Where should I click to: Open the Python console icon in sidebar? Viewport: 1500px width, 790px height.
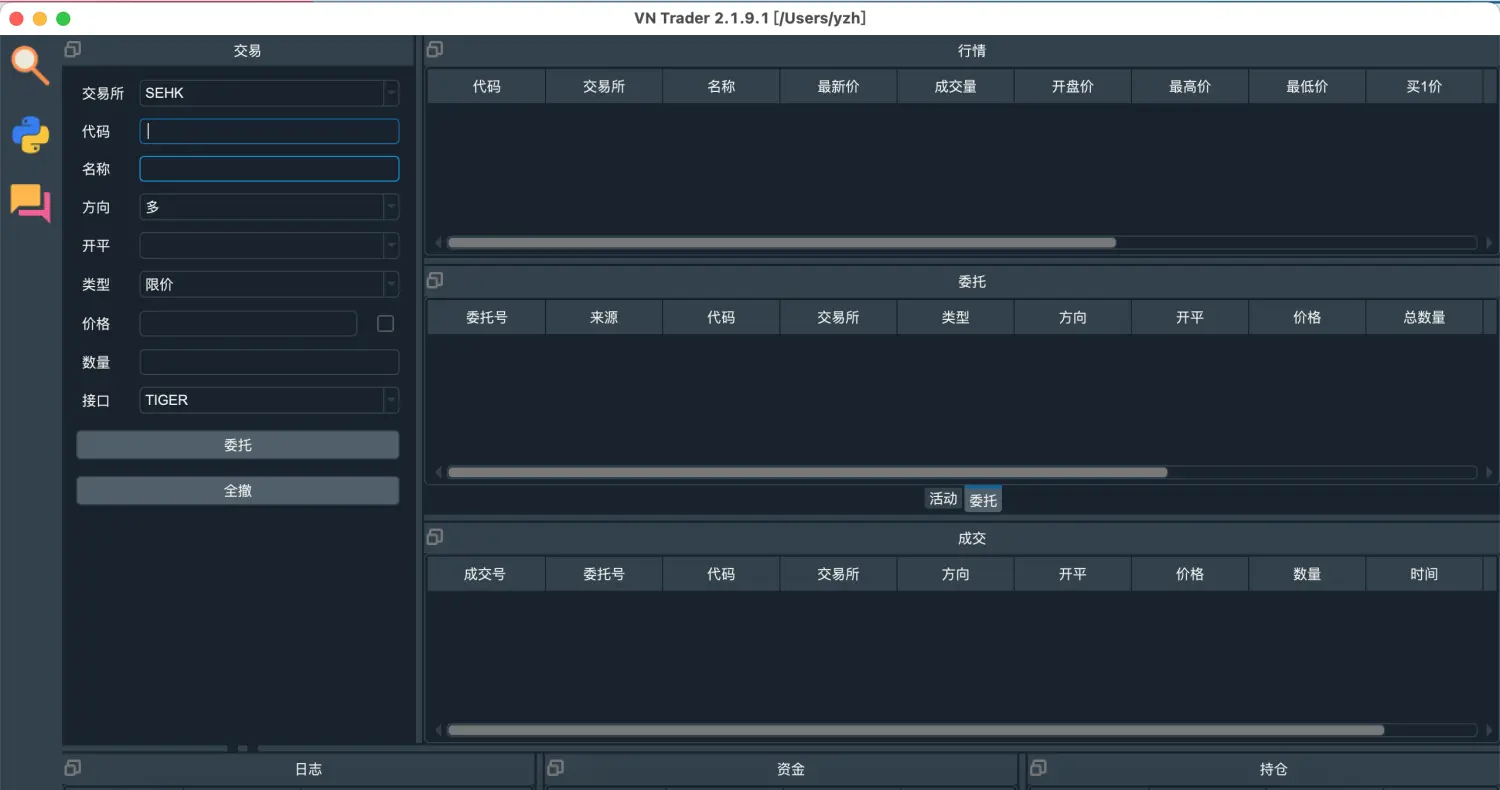(x=30, y=134)
